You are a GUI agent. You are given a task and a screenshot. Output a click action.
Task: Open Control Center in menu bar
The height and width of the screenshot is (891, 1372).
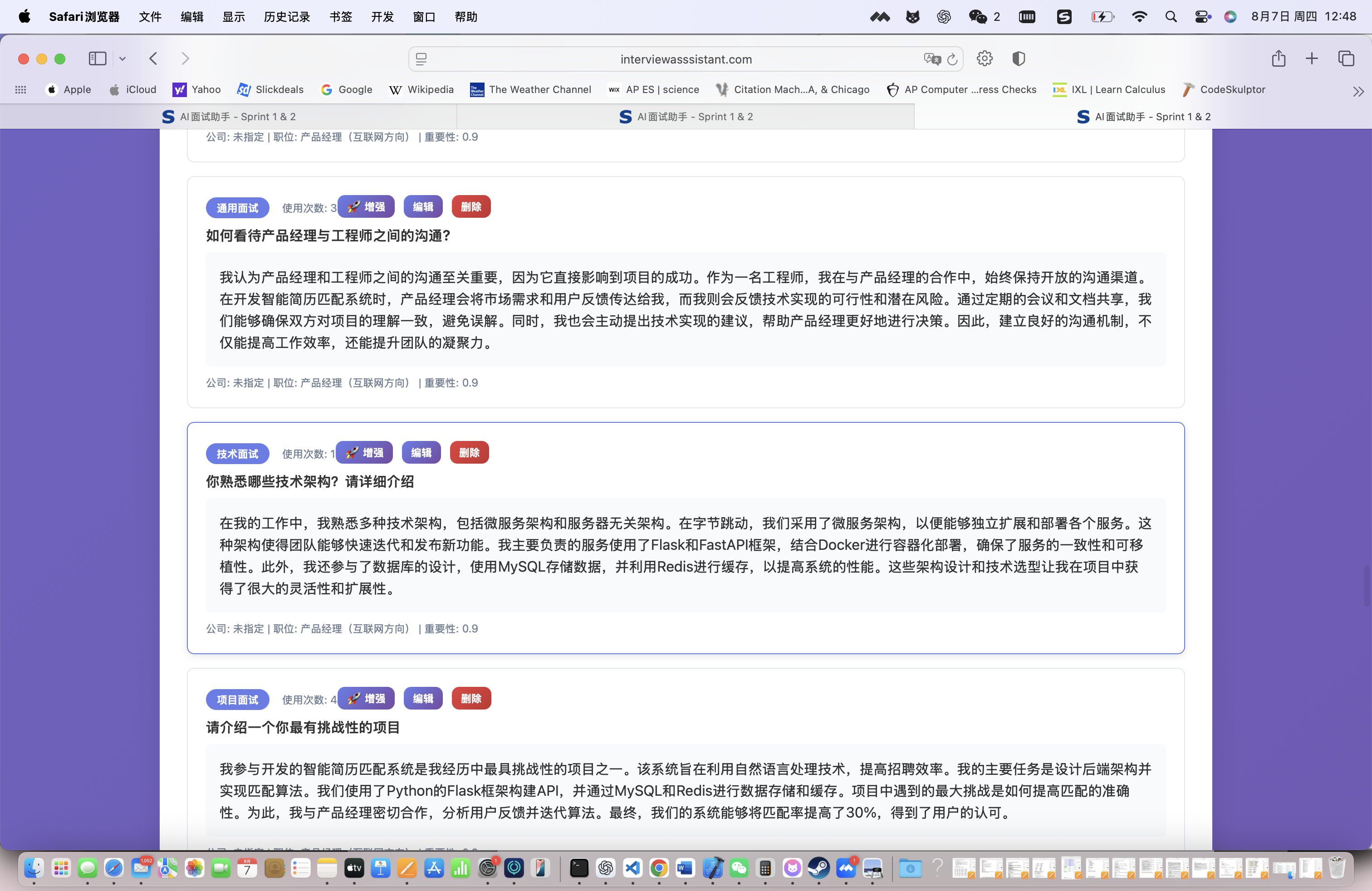coord(1202,17)
